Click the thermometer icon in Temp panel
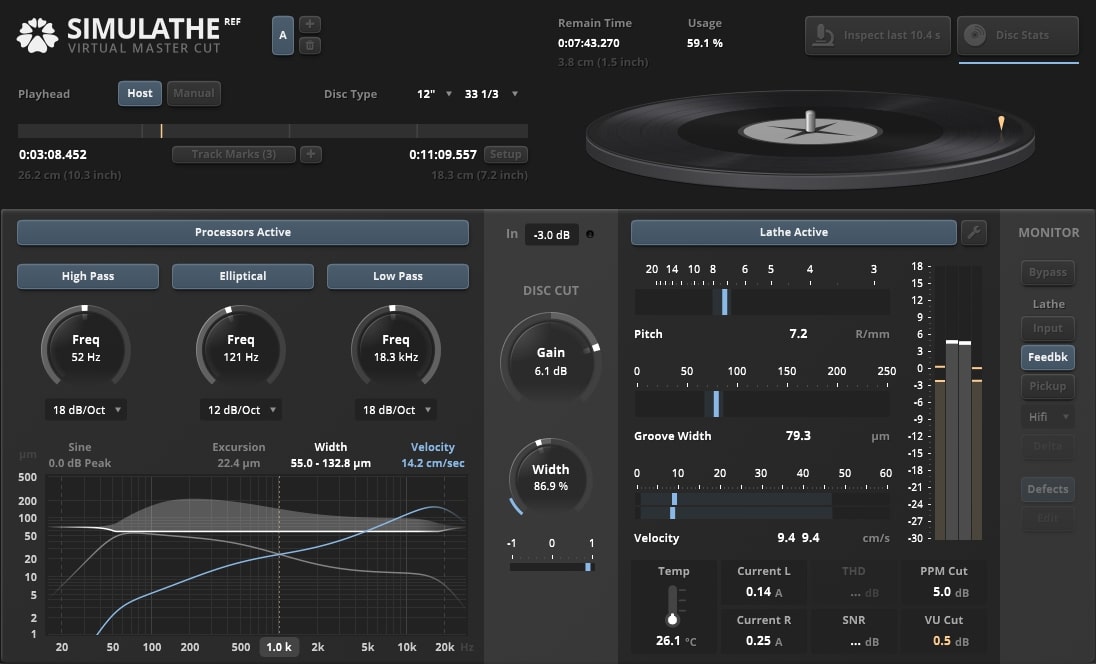 click(x=673, y=604)
